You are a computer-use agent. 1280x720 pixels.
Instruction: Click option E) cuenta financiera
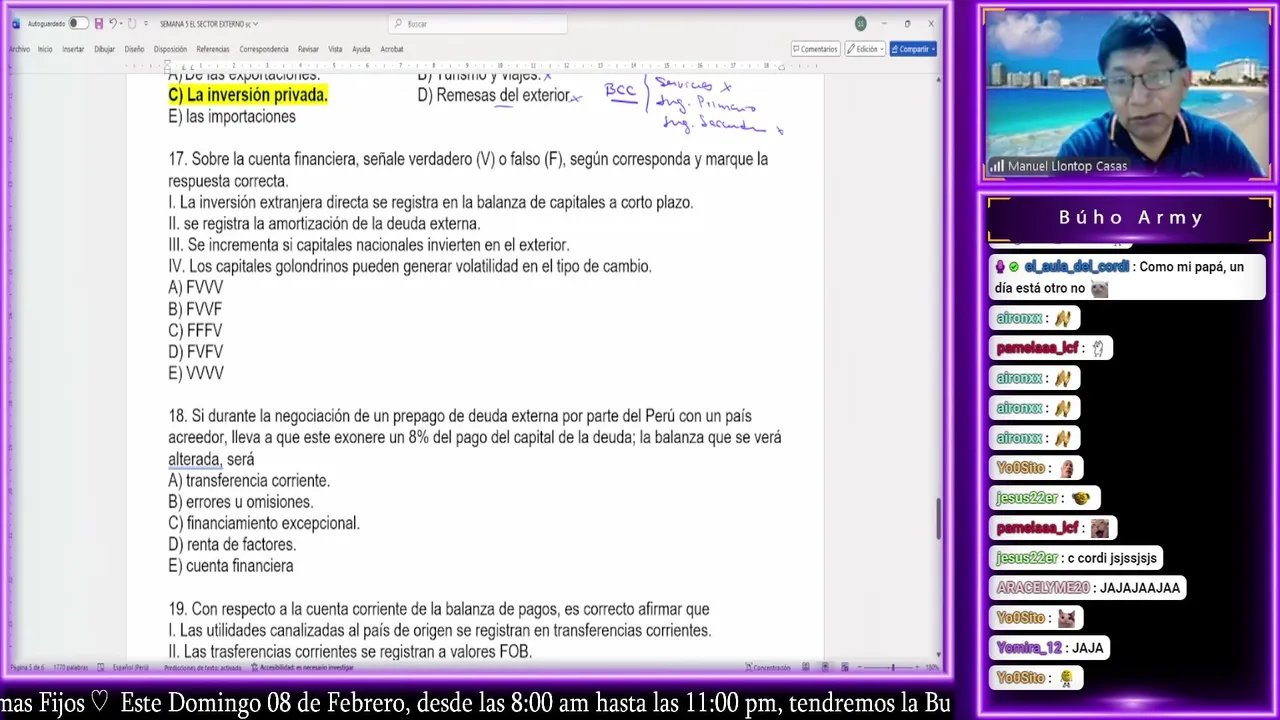click(x=231, y=566)
